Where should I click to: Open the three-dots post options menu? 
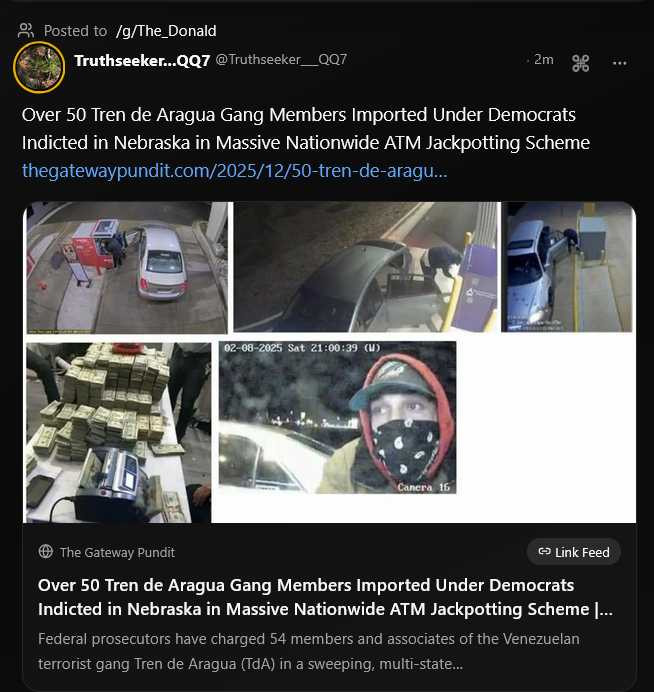coord(619,63)
